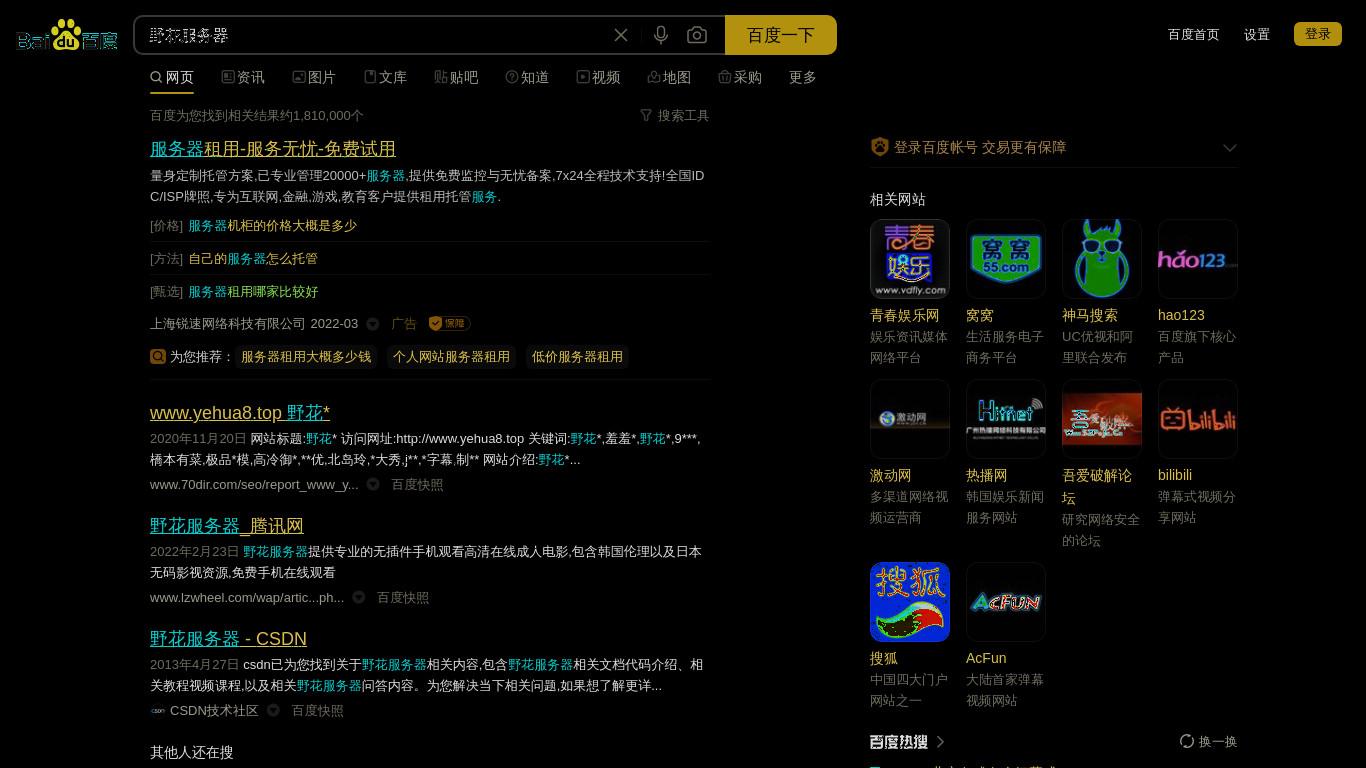The width and height of the screenshot is (1366, 768).
Task: Switch to the 资讯 tab
Action: [x=243, y=77]
